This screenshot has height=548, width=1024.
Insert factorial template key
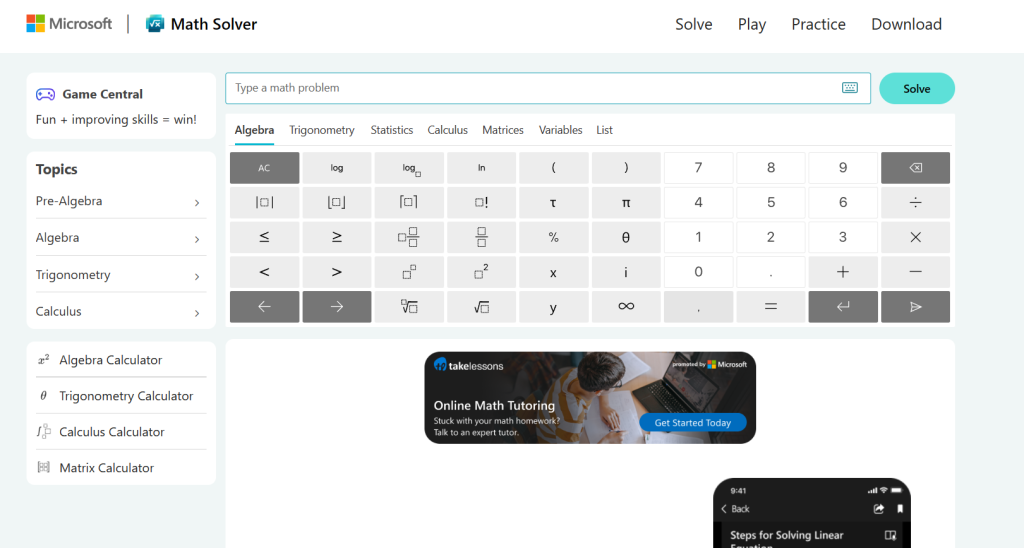(x=481, y=202)
